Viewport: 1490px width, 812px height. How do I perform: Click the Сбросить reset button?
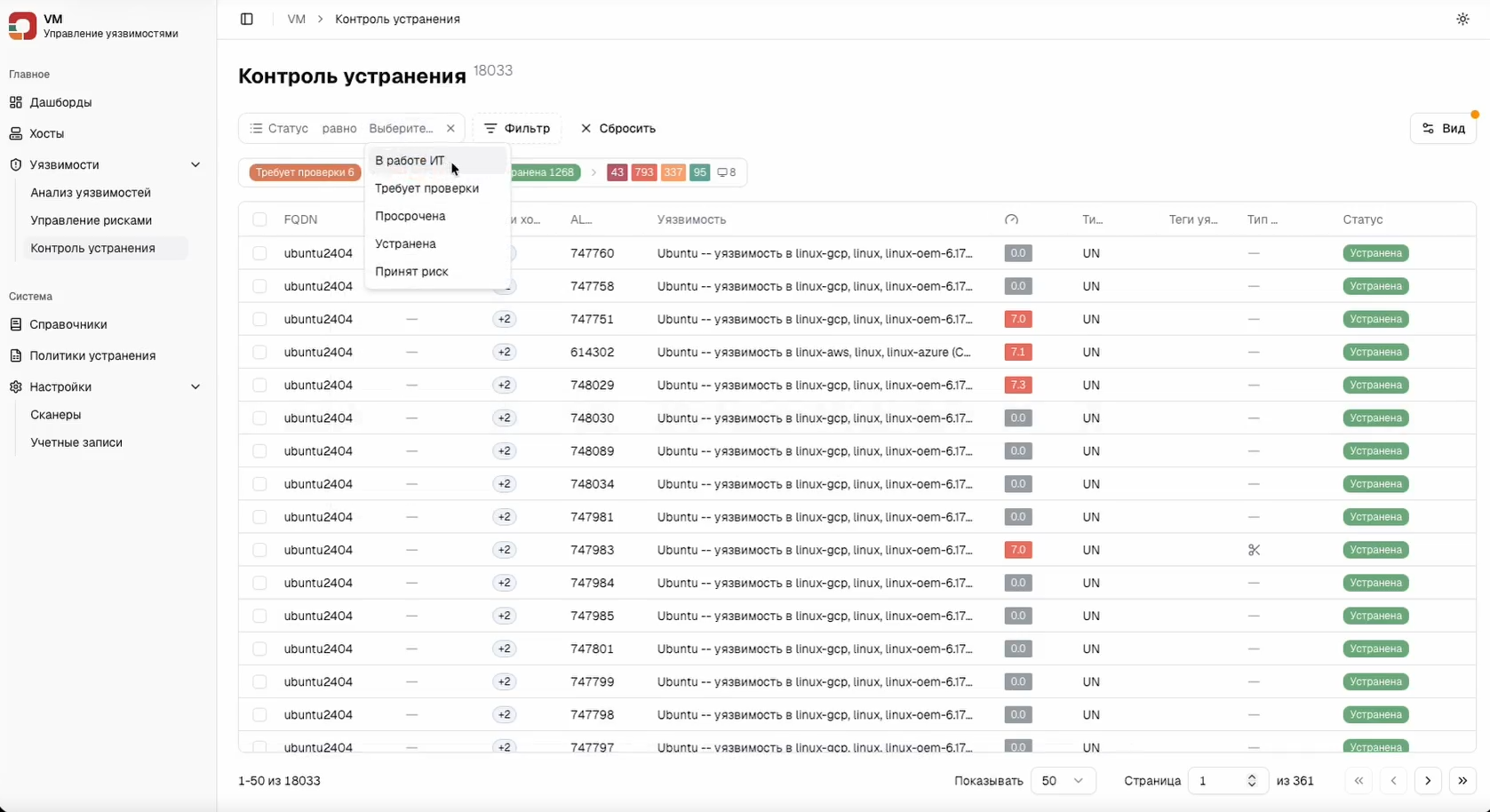coord(618,128)
